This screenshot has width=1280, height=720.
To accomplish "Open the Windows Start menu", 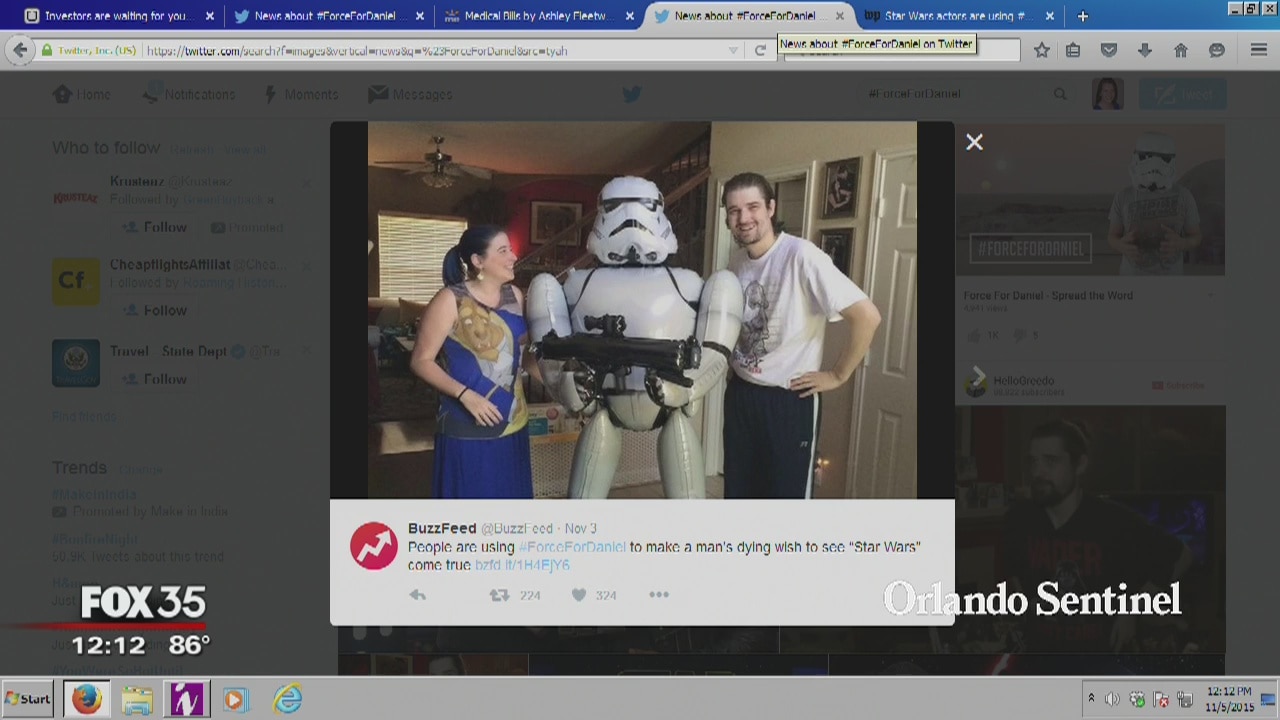I will click(x=28, y=699).
